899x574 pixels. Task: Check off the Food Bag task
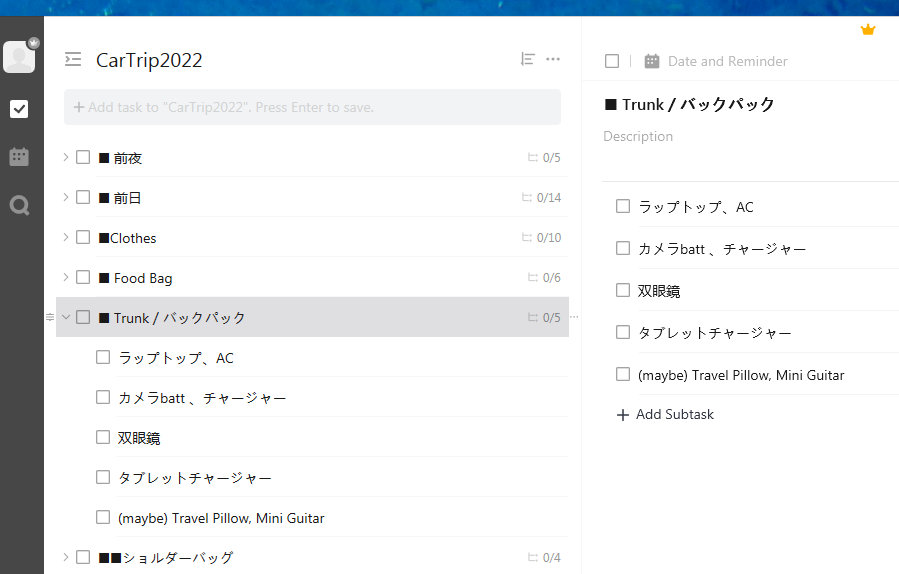click(83, 278)
